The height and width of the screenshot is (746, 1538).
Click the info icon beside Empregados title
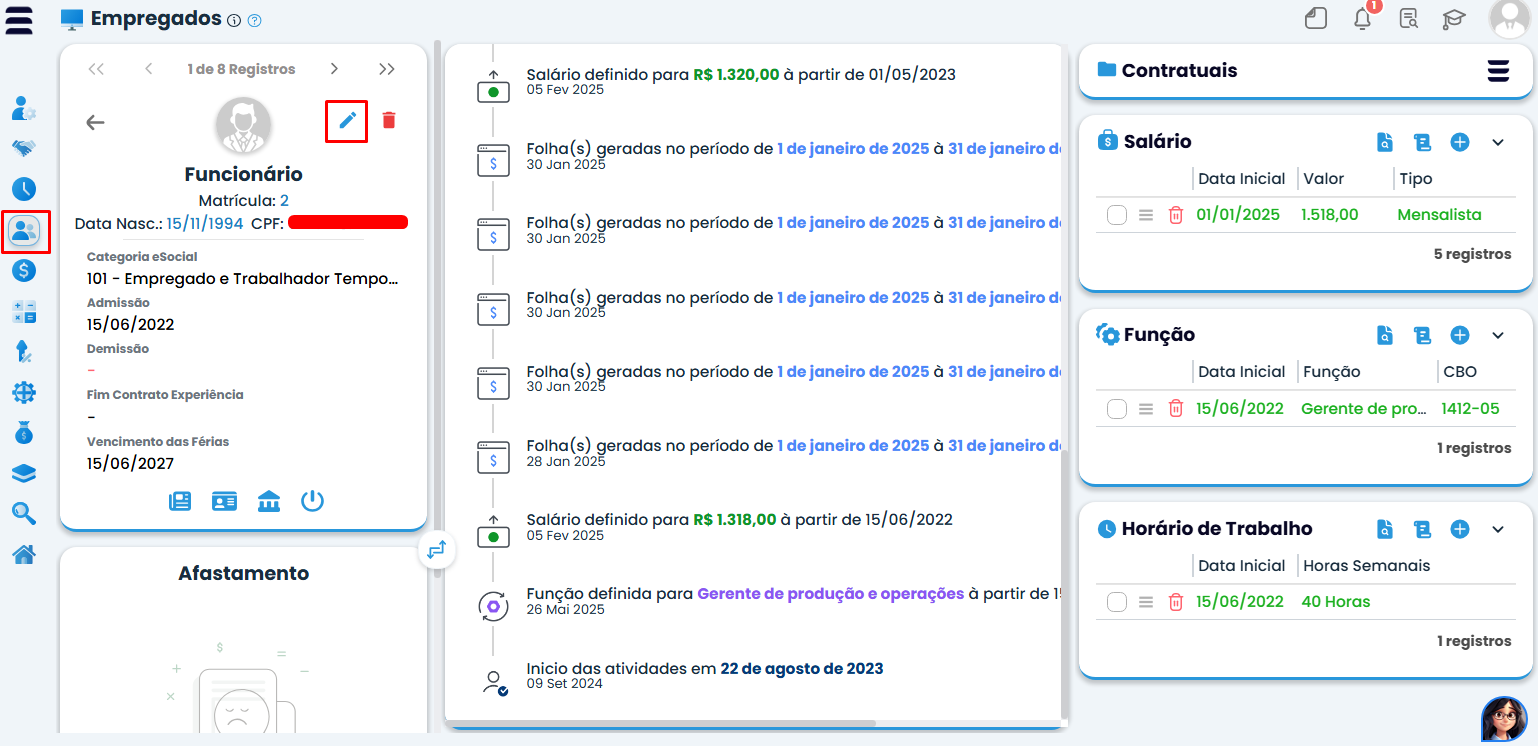point(234,20)
